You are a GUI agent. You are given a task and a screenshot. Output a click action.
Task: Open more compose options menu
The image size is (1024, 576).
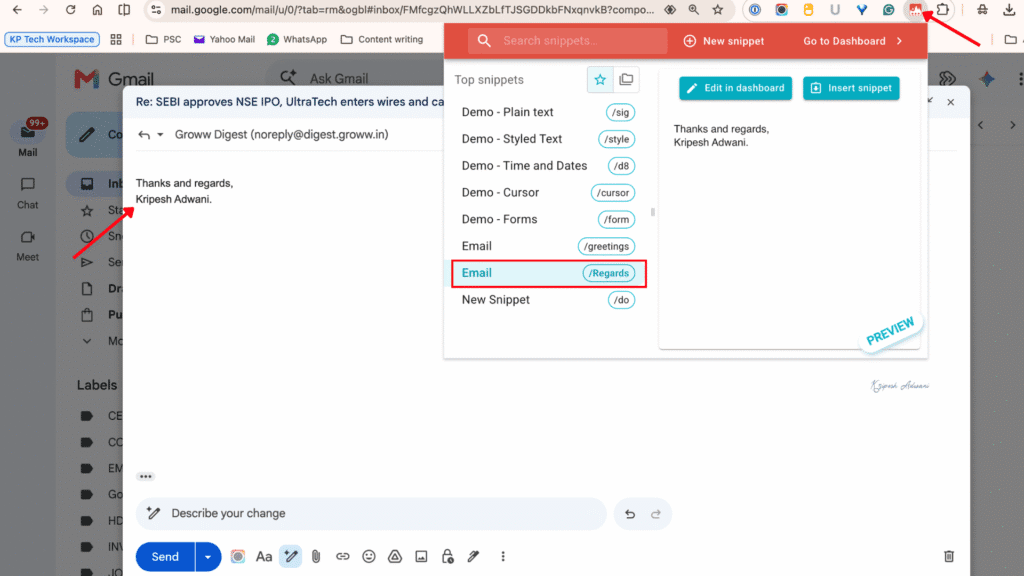(x=503, y=556)
